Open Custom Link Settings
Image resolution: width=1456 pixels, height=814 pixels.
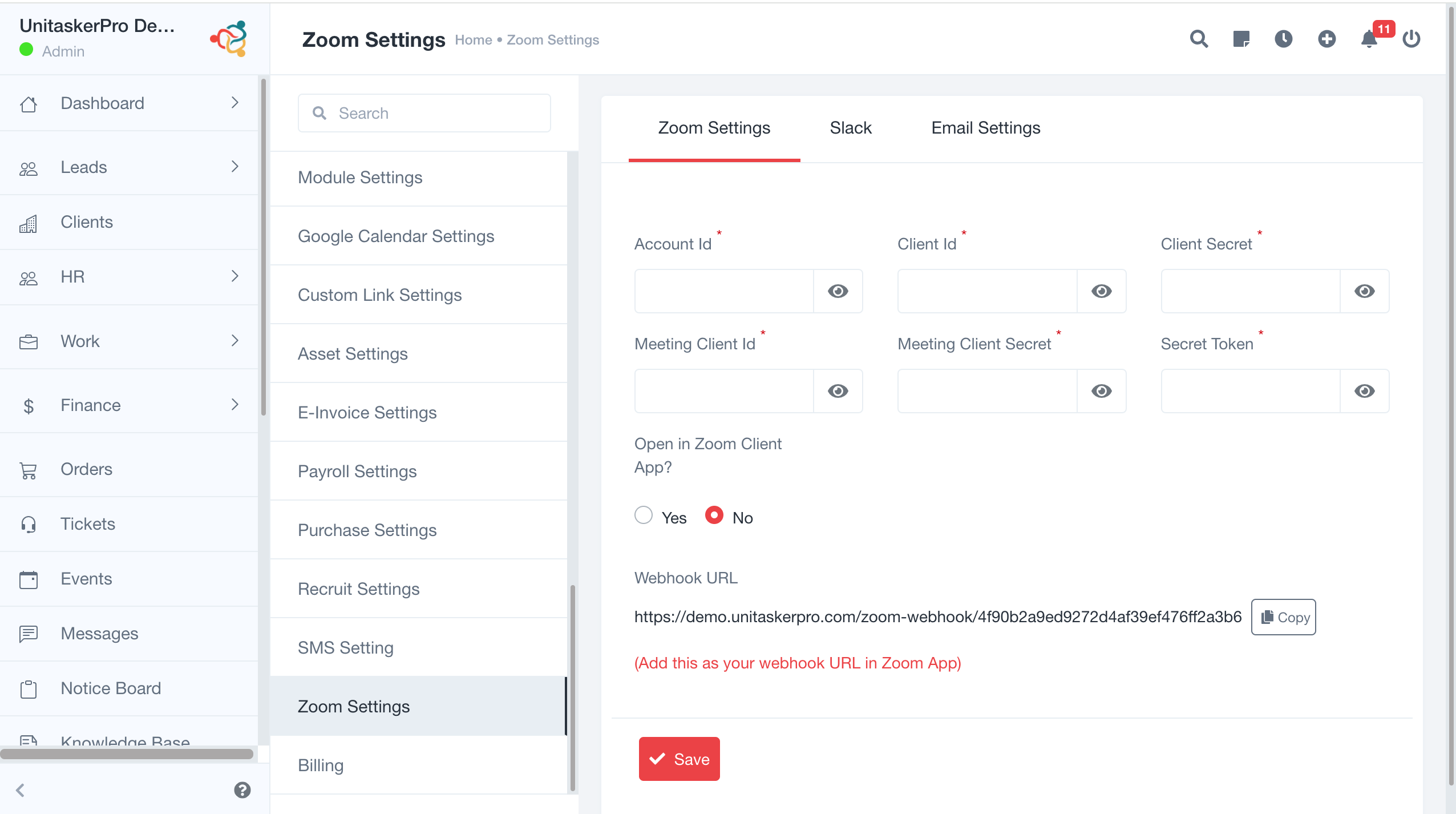(x=419, y=295)
